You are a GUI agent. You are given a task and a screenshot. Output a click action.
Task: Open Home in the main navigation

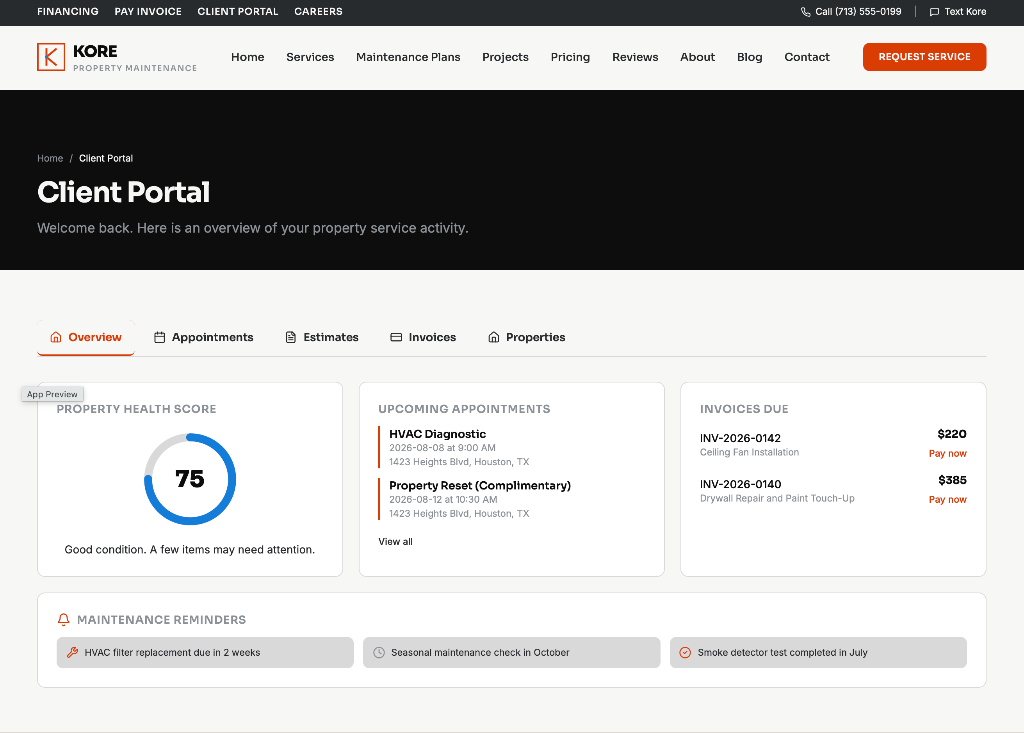(x=248, y=57)
